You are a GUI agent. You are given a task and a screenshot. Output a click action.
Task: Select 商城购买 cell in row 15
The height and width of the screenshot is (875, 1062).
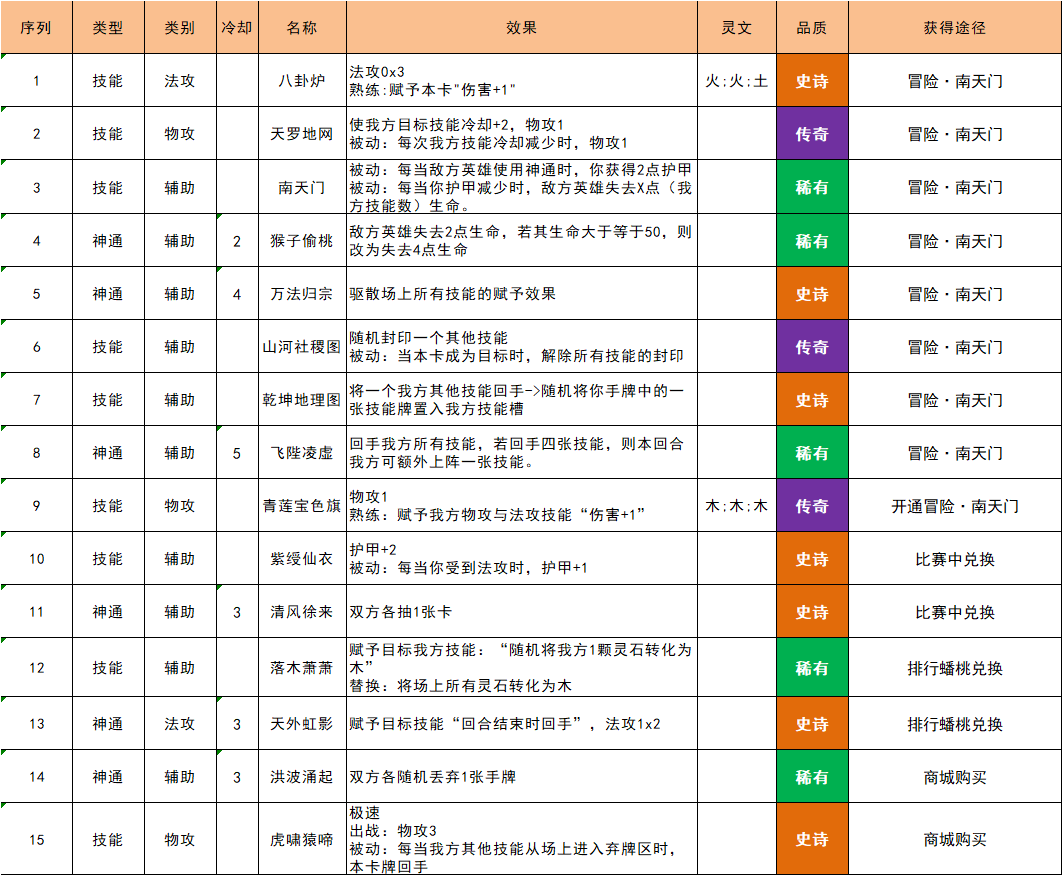(x=955, y=839)
